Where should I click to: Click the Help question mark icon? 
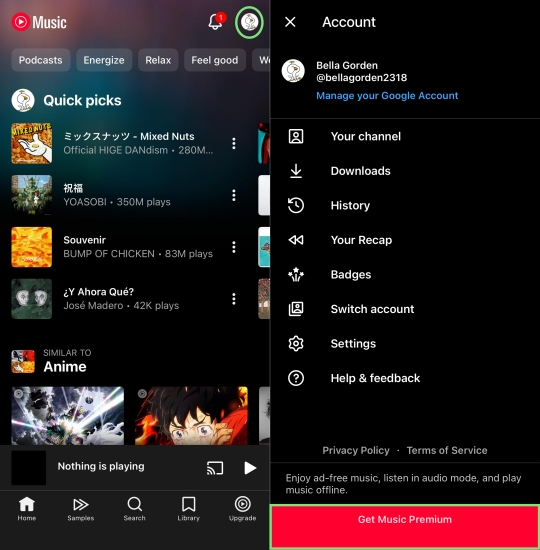click(x=296, y=378)
